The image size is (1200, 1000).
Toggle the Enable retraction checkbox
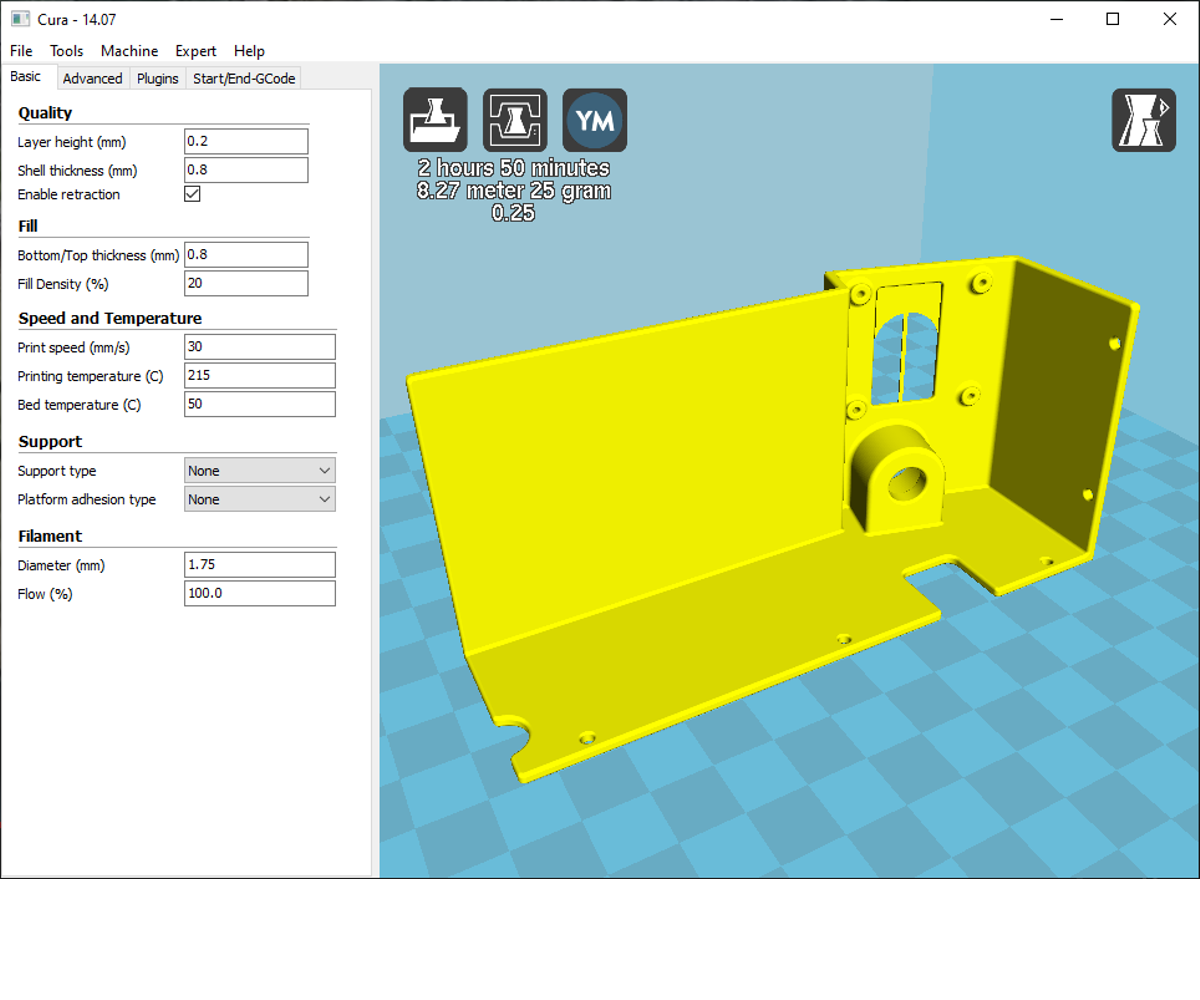193,194
